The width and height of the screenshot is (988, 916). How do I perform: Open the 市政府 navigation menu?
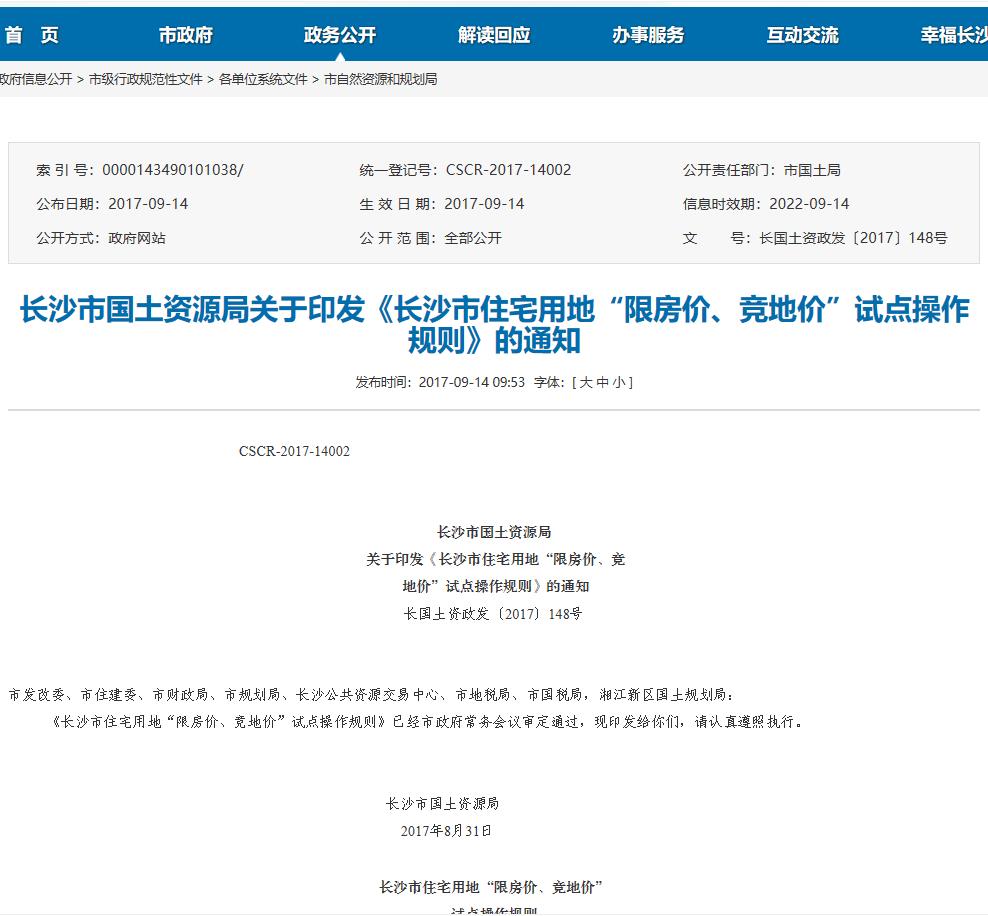click(x=185, y=33)
